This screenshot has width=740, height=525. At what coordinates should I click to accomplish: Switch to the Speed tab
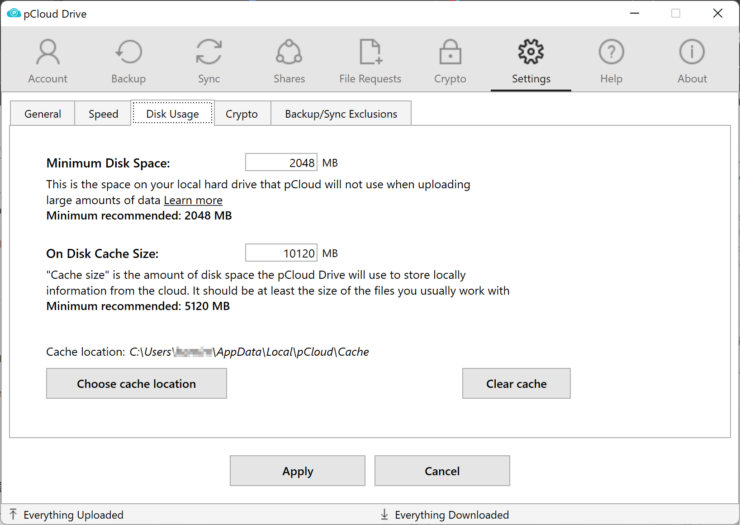click(x=103, y=114)
